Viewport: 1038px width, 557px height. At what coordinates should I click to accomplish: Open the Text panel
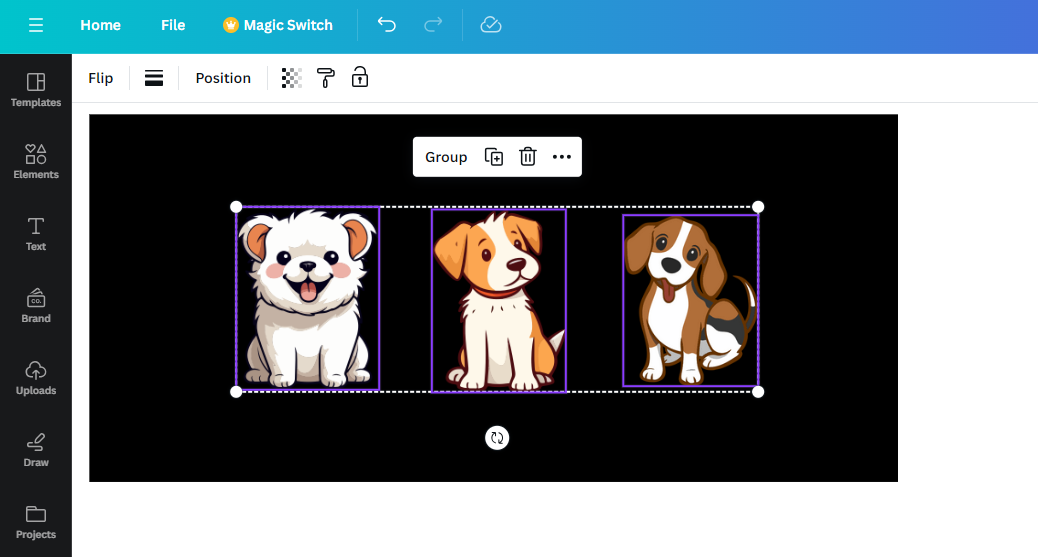pyautogui.click(x=36, y=234)
